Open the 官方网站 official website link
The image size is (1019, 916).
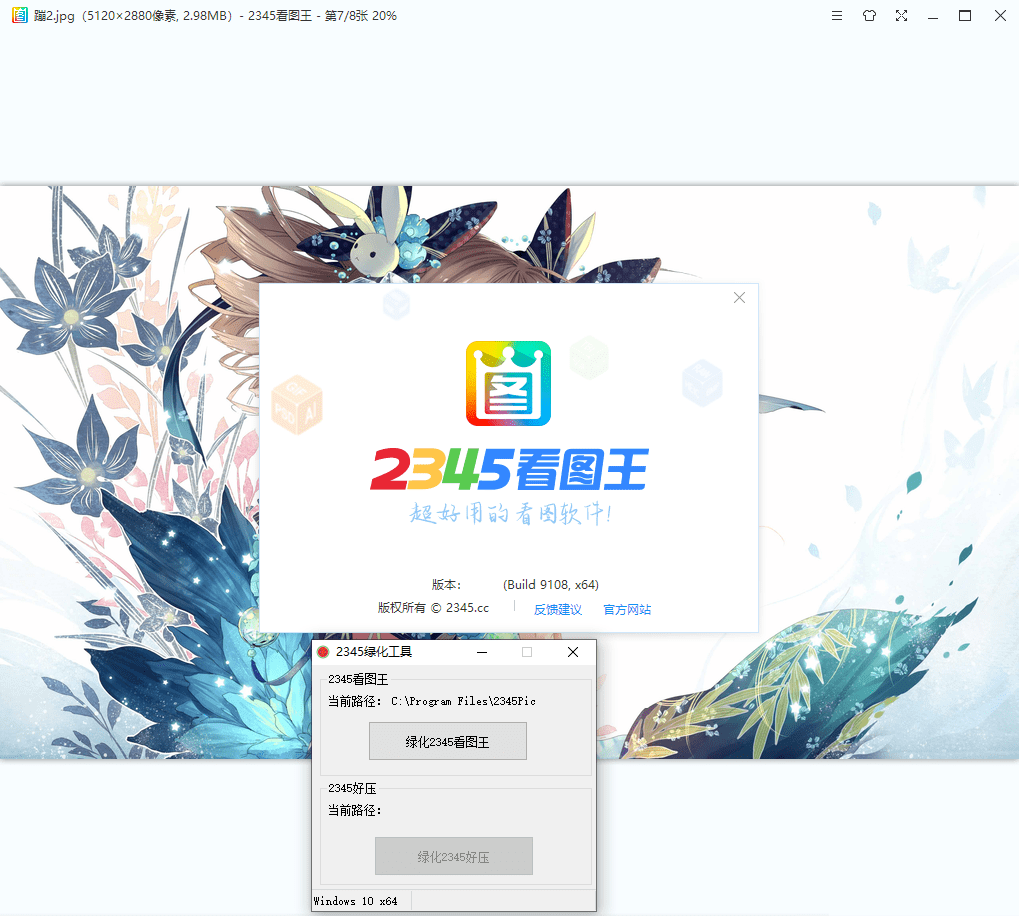(627, 609)
